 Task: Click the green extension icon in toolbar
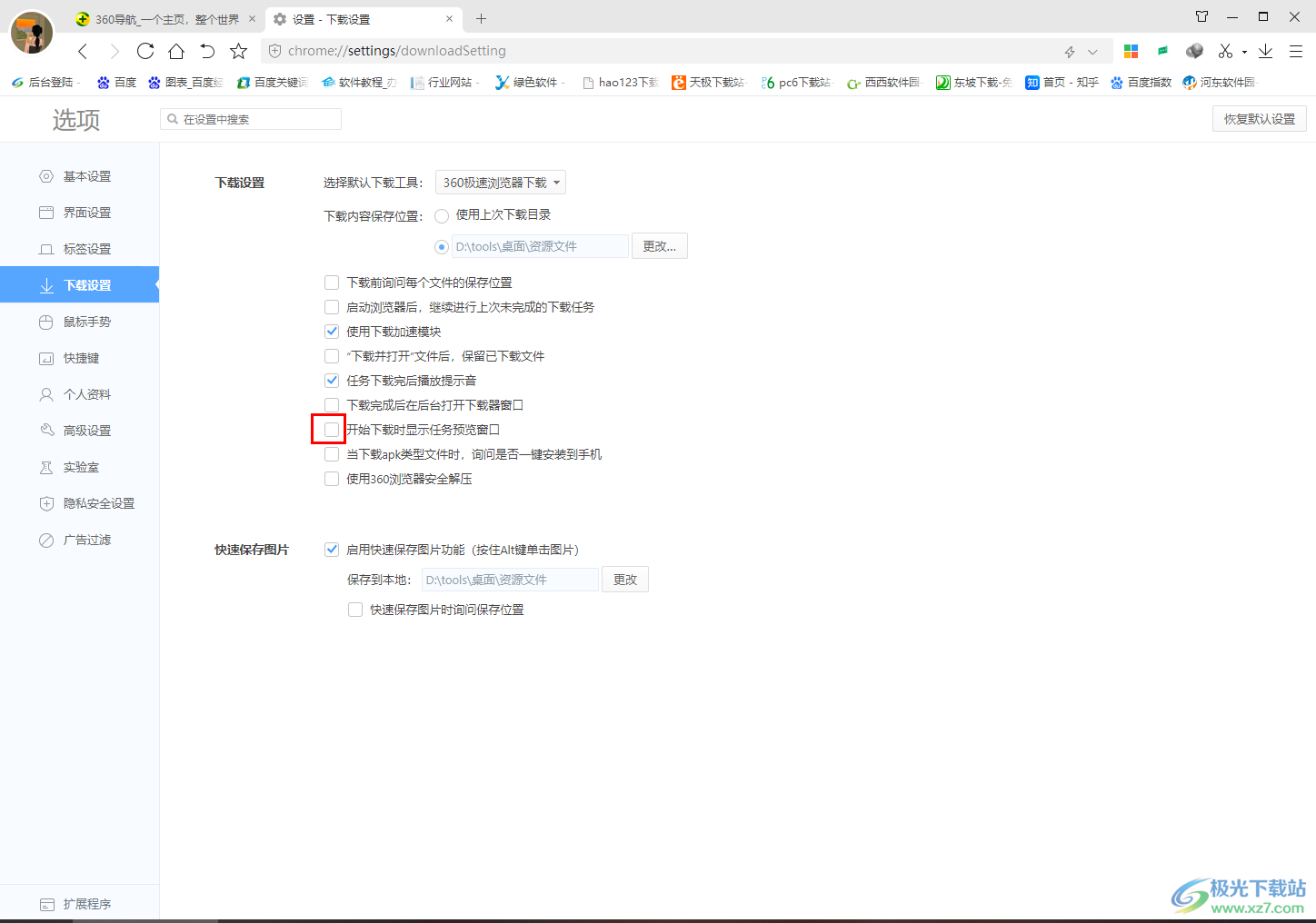click(1162, 51)
